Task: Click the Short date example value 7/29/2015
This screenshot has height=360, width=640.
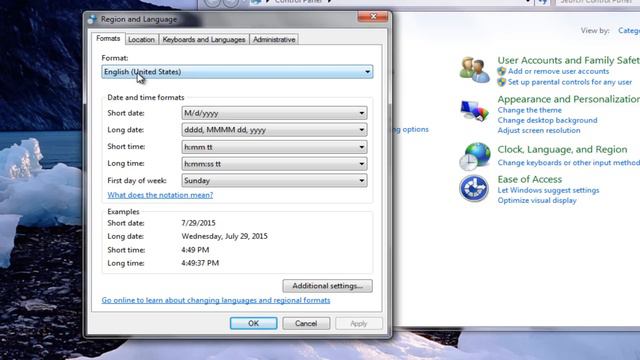Action: click(x=198, y=223)
